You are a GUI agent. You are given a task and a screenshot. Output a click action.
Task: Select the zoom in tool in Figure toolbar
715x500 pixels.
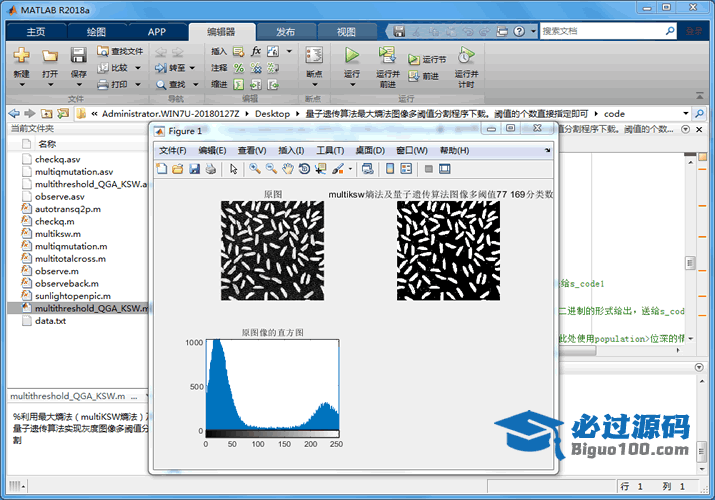point(255,169)
